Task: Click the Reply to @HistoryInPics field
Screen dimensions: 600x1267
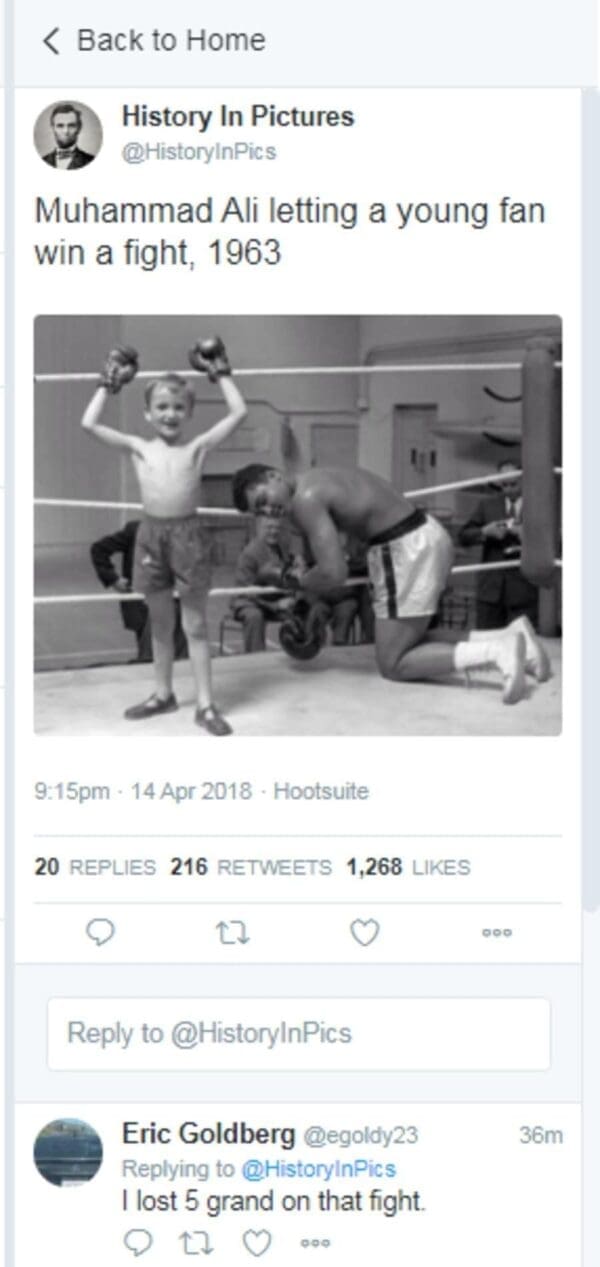Action: pyautogui.click(x=299, y=1033)
